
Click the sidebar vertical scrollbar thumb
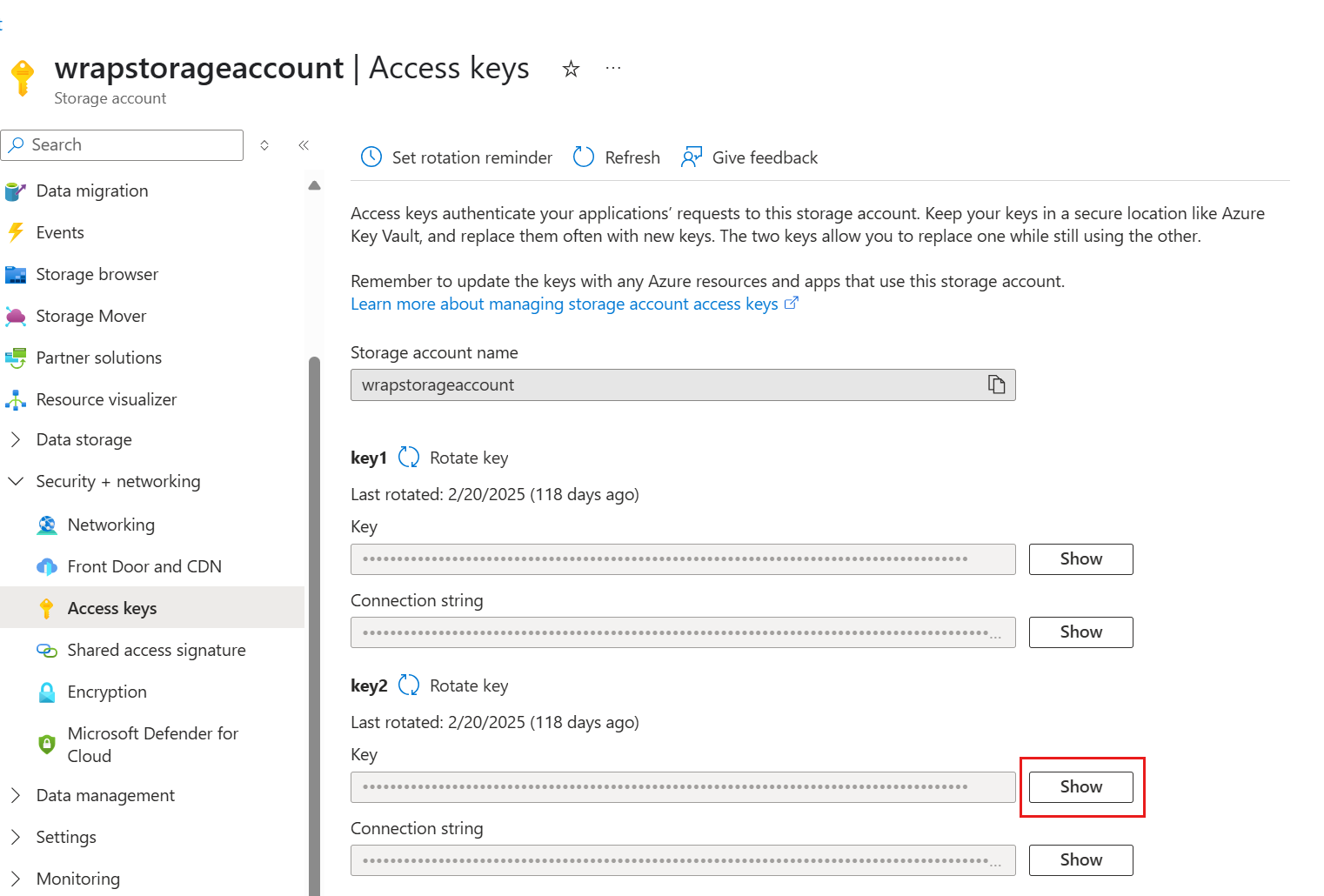tap(314, 626)
